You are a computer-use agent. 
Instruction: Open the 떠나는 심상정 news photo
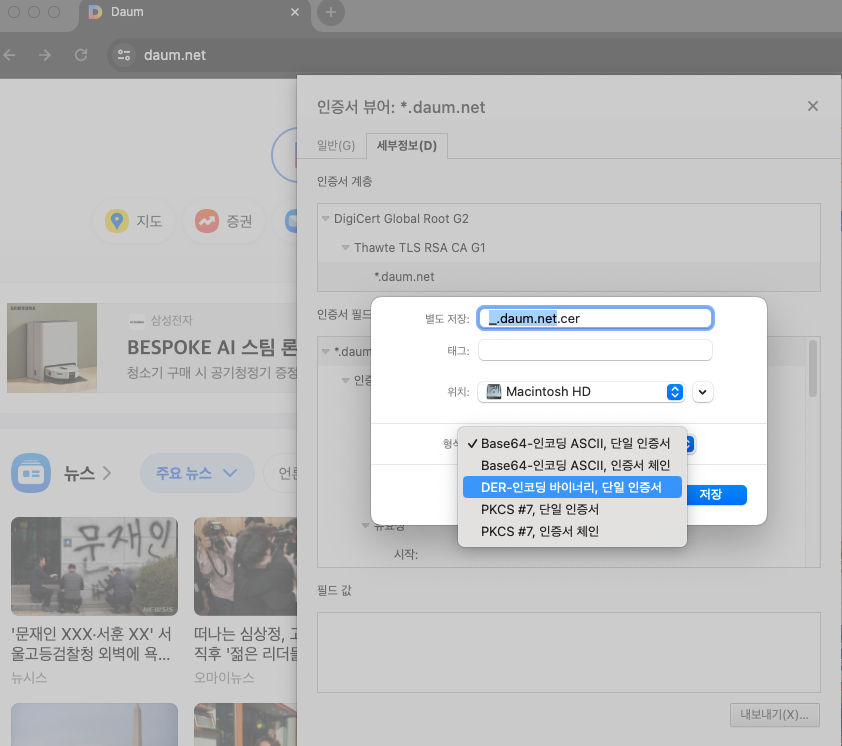coord(245,567)
